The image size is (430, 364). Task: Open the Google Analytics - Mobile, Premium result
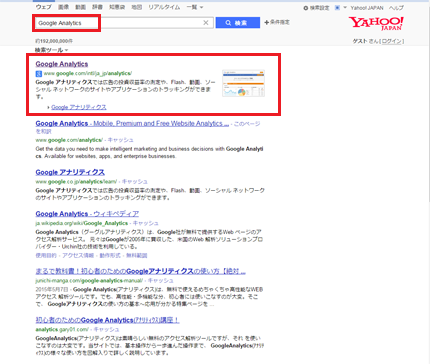pyautogui.click(x=132, y=123)
